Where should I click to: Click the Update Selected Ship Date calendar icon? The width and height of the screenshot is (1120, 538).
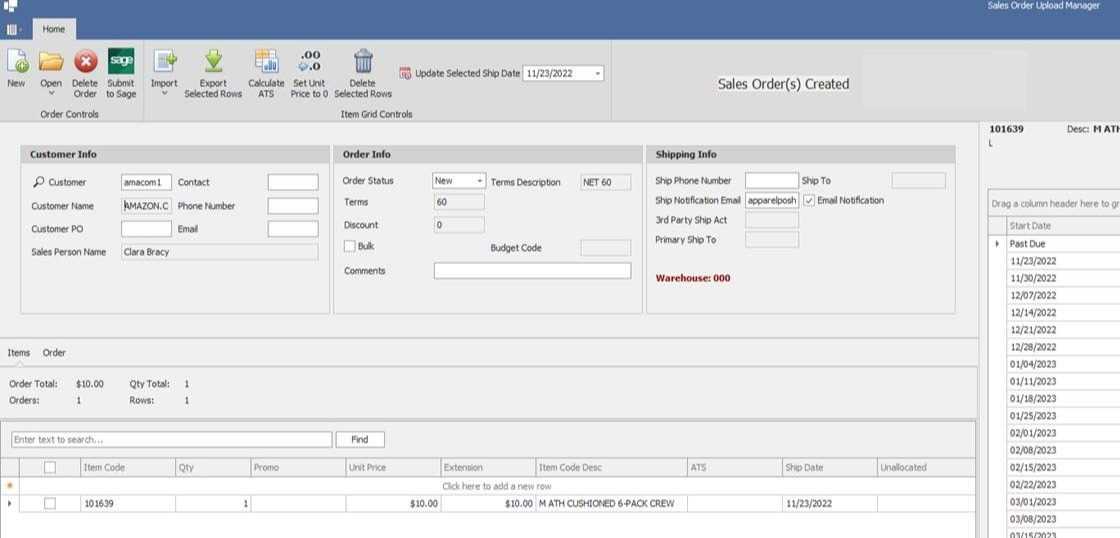405,73
